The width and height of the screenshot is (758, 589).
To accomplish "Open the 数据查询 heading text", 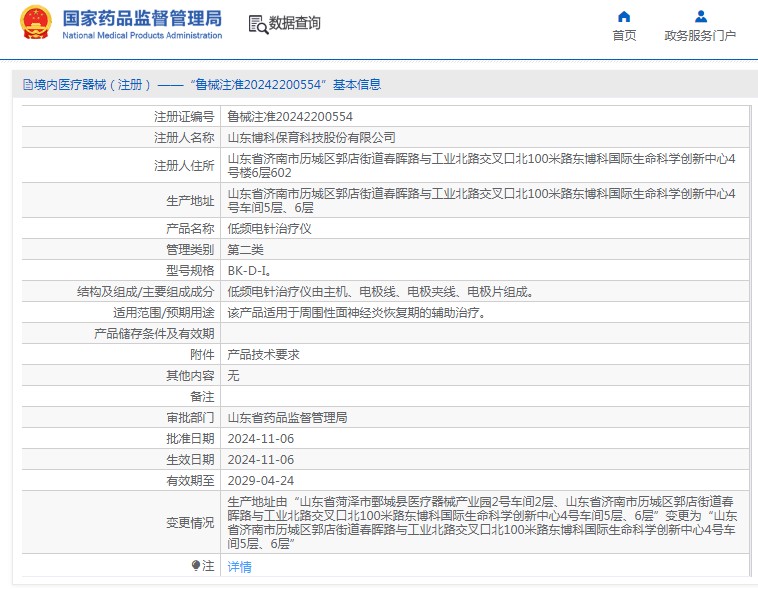I will (295, 23).
